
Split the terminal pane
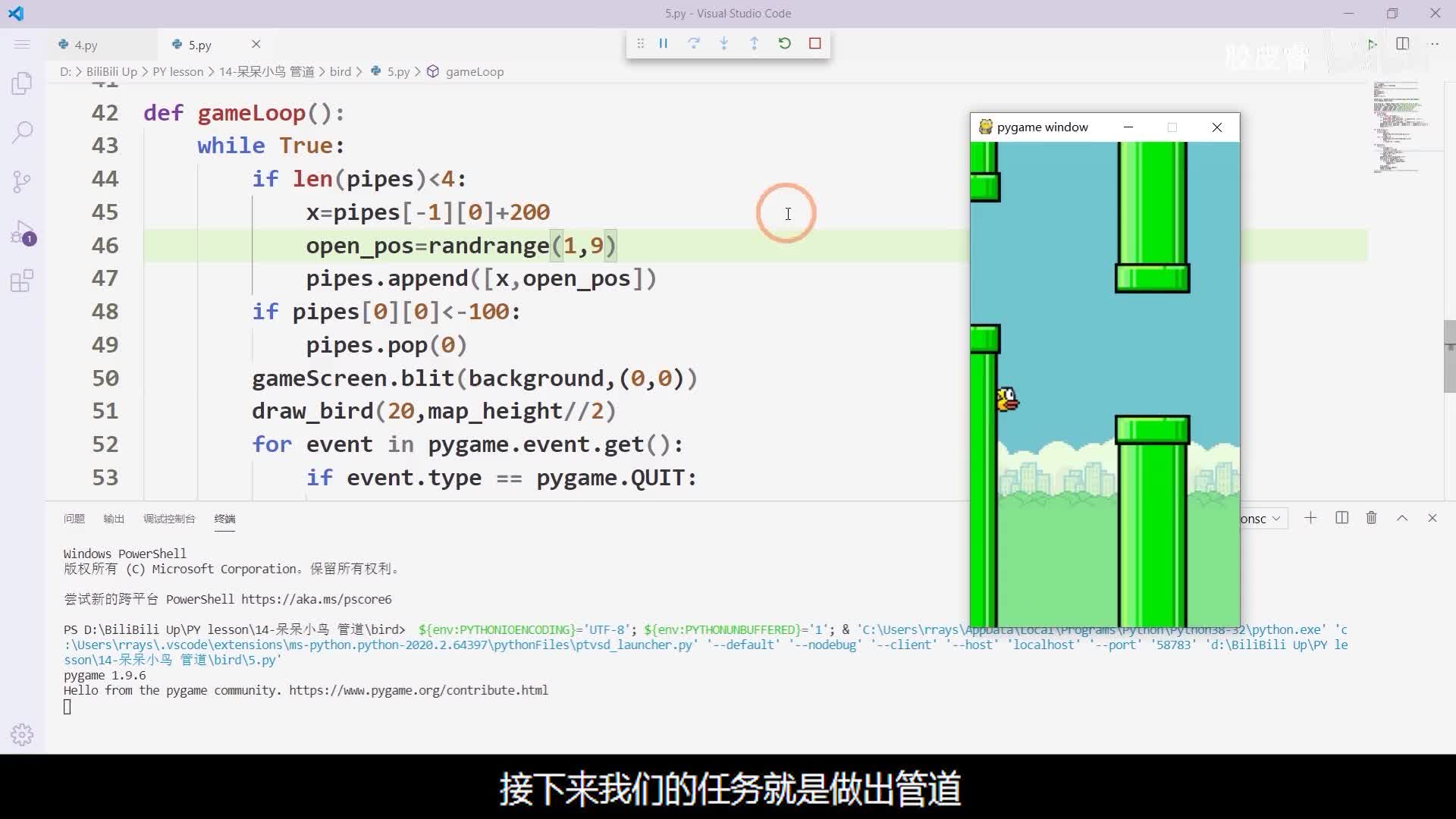1341,518
